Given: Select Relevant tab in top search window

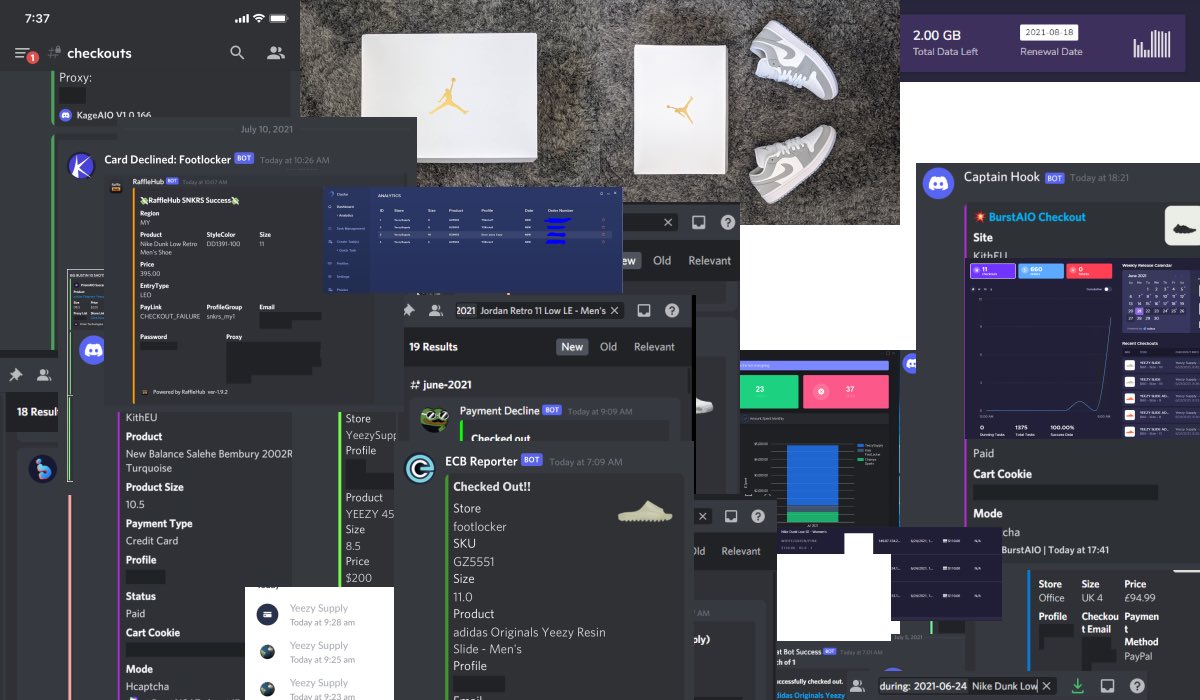Looking at the screenshot, I should coord(709,260).
